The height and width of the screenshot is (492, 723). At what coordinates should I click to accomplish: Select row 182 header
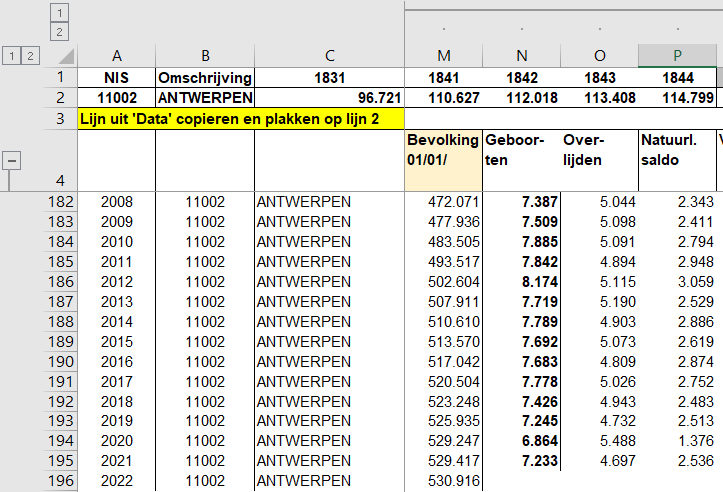pyautogui.click(x=60, y=202)
